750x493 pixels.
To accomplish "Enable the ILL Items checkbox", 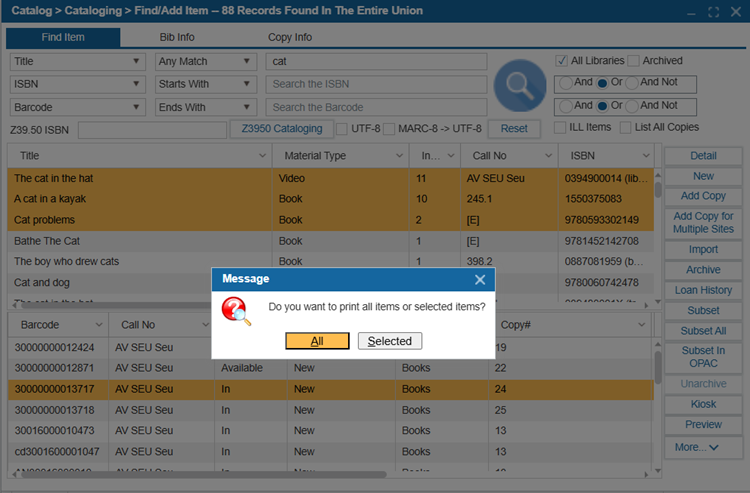I will (x=559, y=127).
